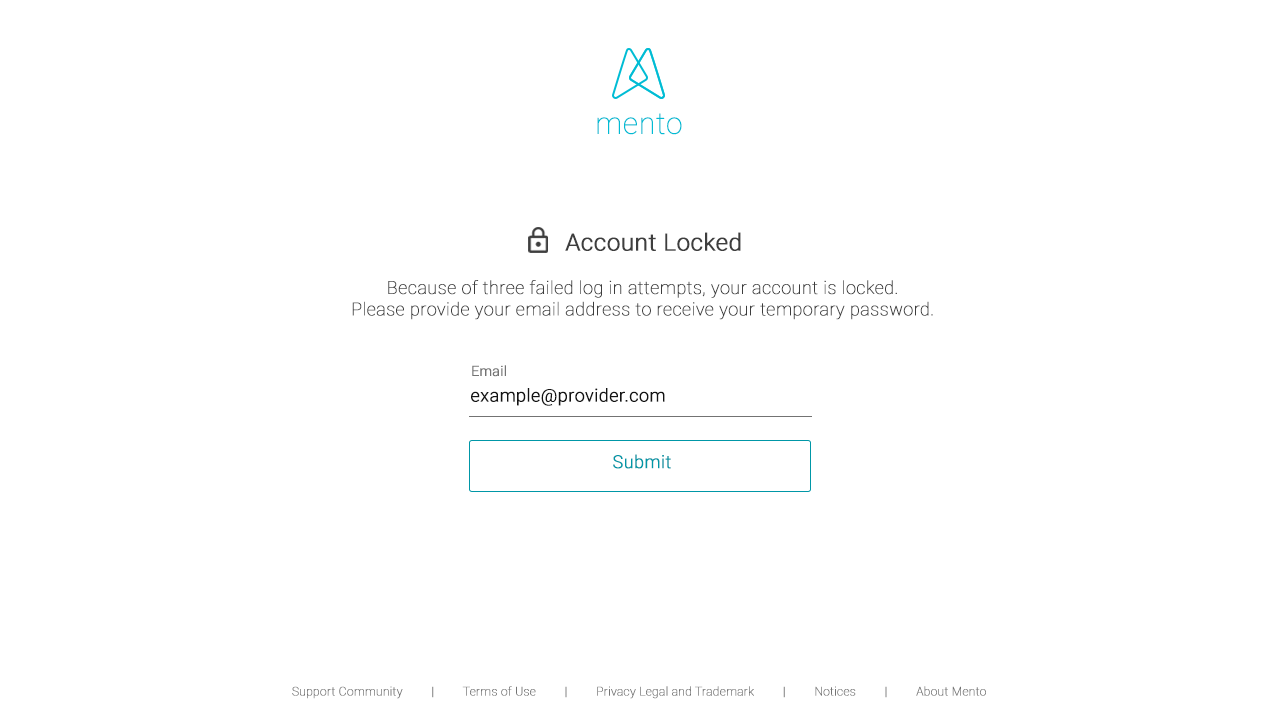Click the 'receive your temporary password' line
The width and height of the screenshot is (1280, 727).
point(642,310)
